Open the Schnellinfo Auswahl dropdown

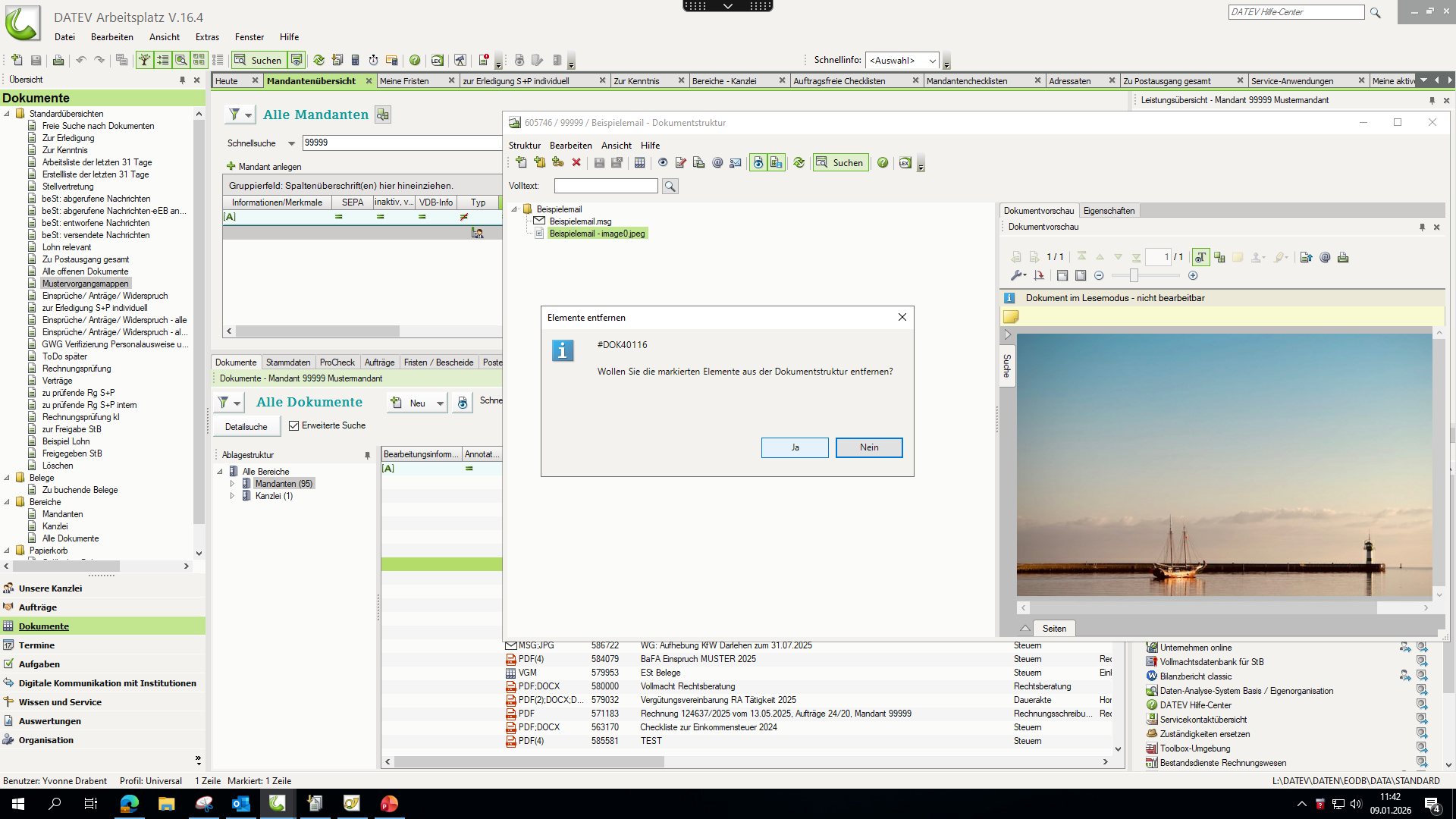(x=932, y=61)
